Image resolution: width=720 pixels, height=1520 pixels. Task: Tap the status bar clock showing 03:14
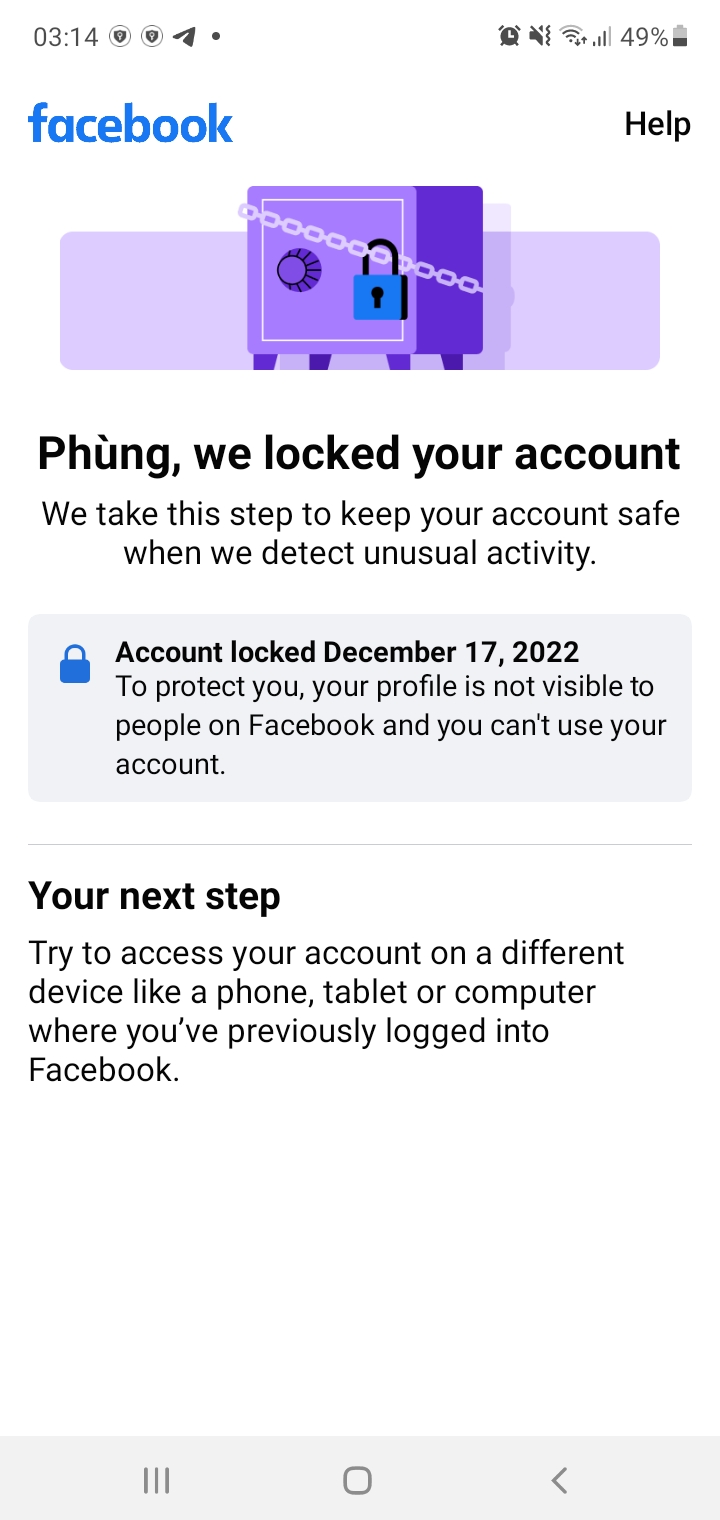(x=66, y=37)
